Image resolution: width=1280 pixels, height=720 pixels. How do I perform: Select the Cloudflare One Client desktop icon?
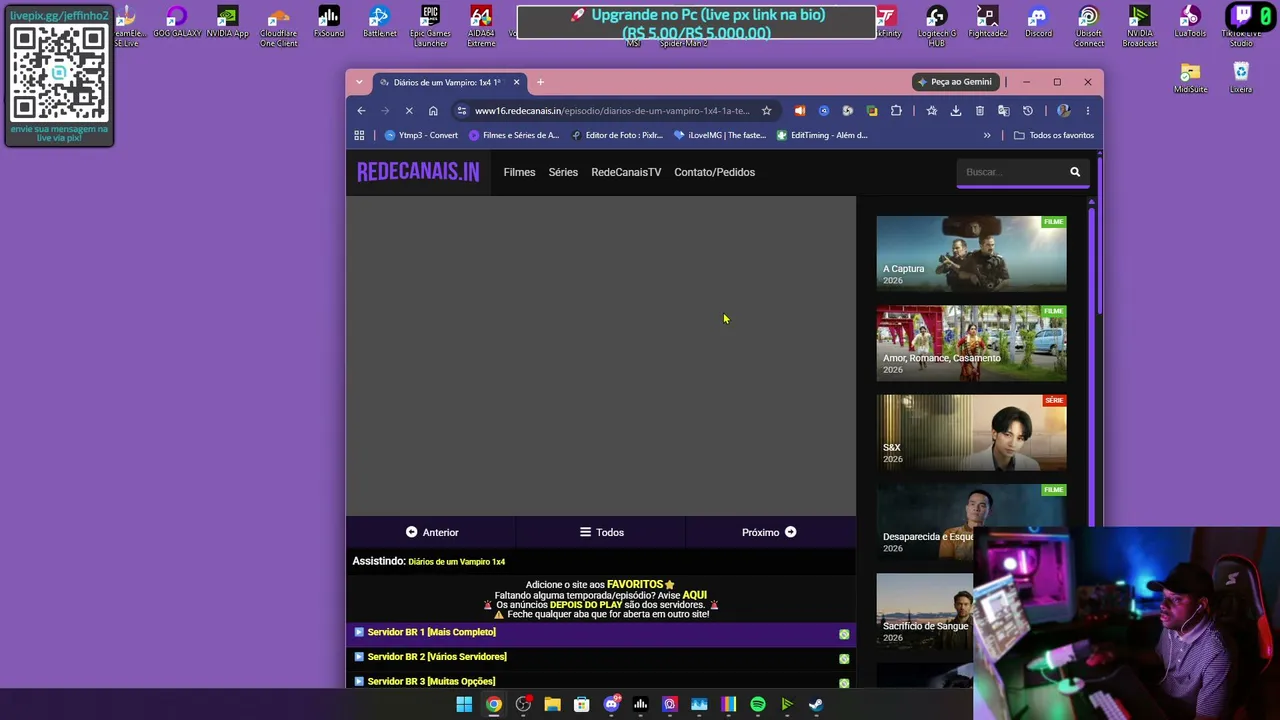click(x=278, y=26)
